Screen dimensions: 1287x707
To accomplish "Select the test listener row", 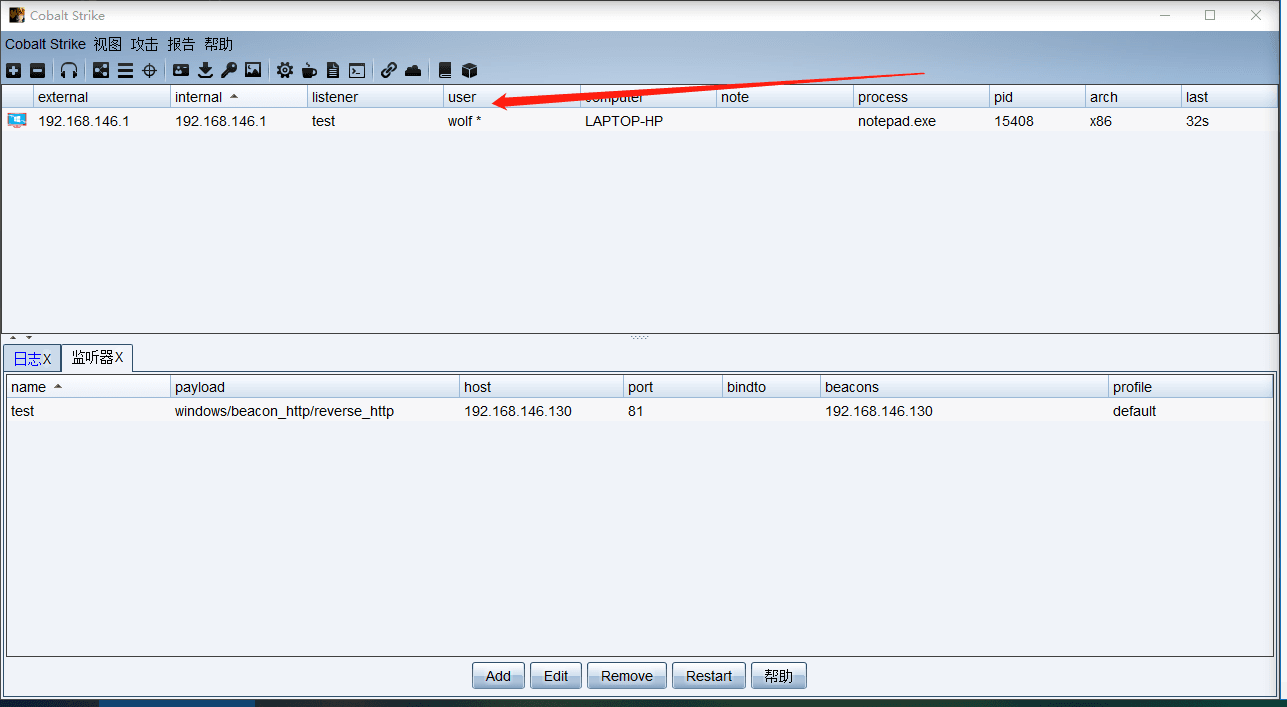I will click(640, 411).
